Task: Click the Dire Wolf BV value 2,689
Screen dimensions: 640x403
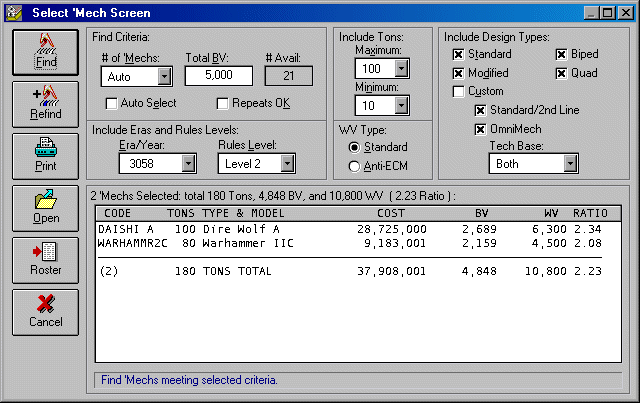Action: click(479, 229)
